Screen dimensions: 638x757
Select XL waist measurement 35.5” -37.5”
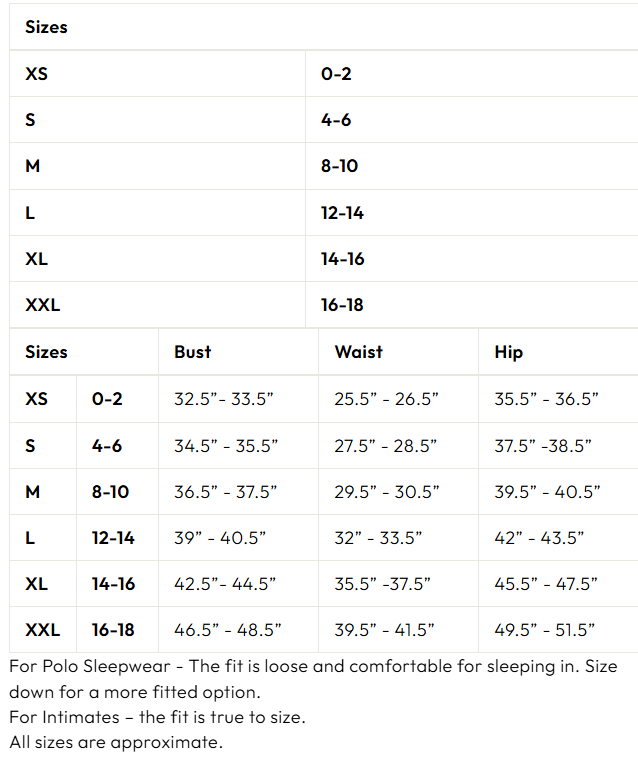382,584
